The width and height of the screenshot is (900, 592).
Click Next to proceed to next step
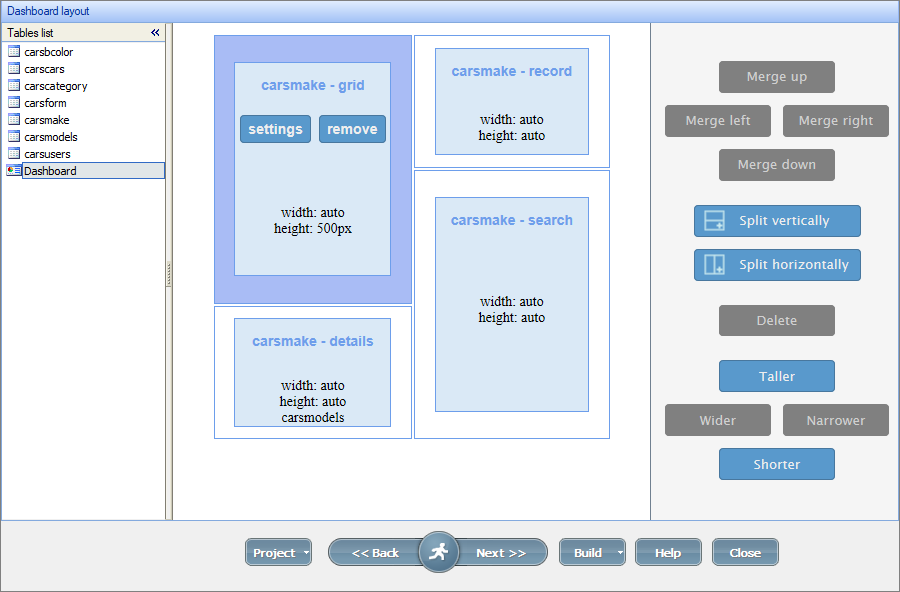[x=502, y=551]
